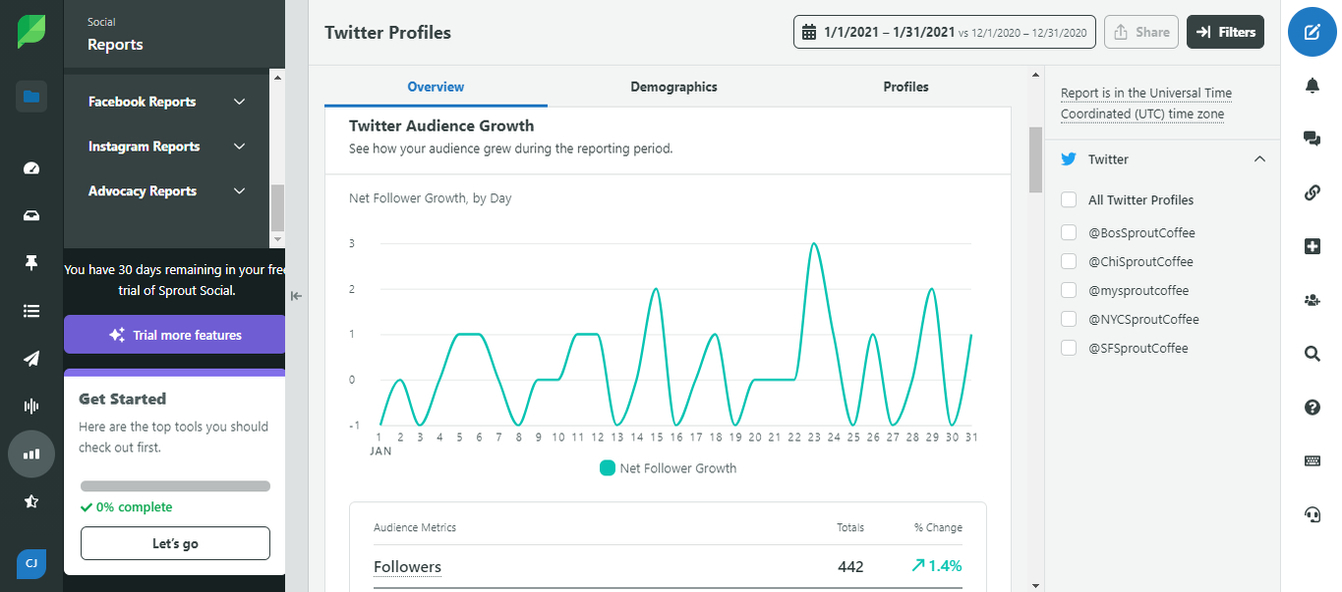The image size is (1342, 592).
Task: Click the Twitter bird icon
Action: 1069,159
